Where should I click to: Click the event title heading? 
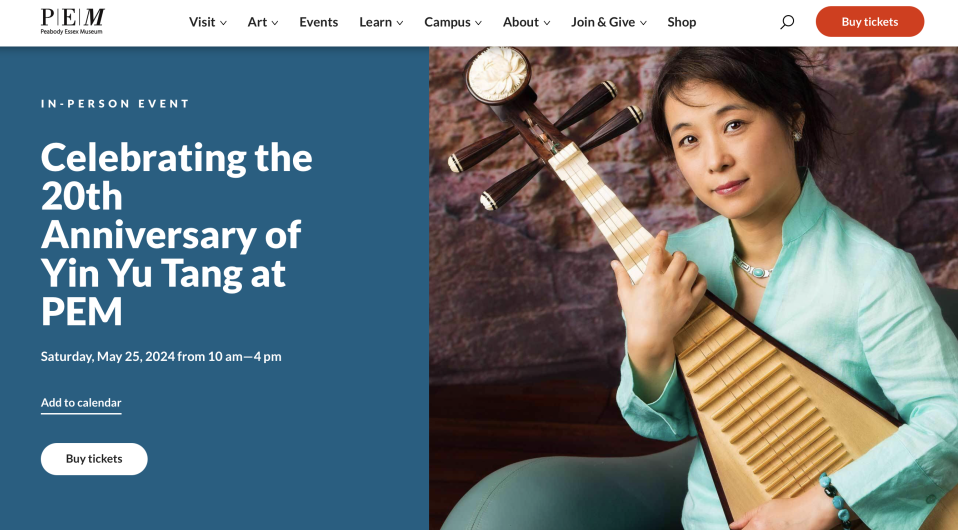[x=177, y=234]
